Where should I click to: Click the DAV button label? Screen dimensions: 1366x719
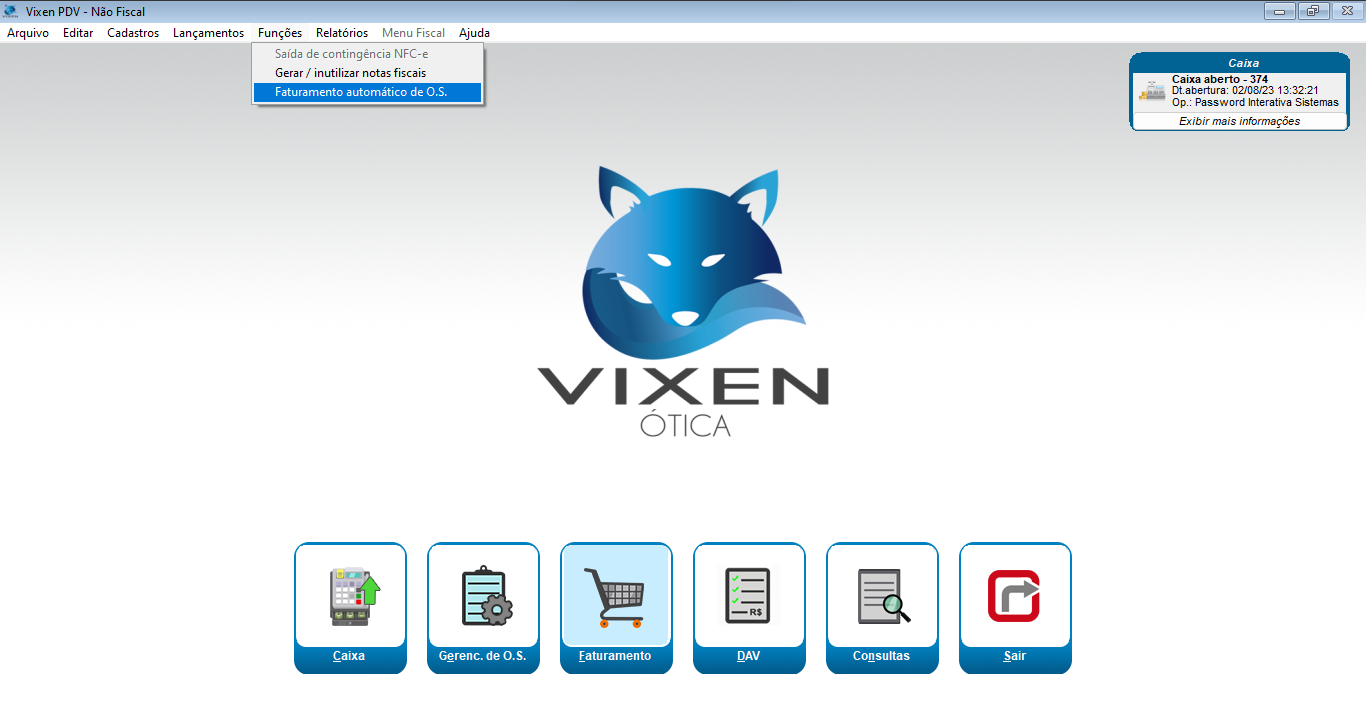[x=748, y=656]
